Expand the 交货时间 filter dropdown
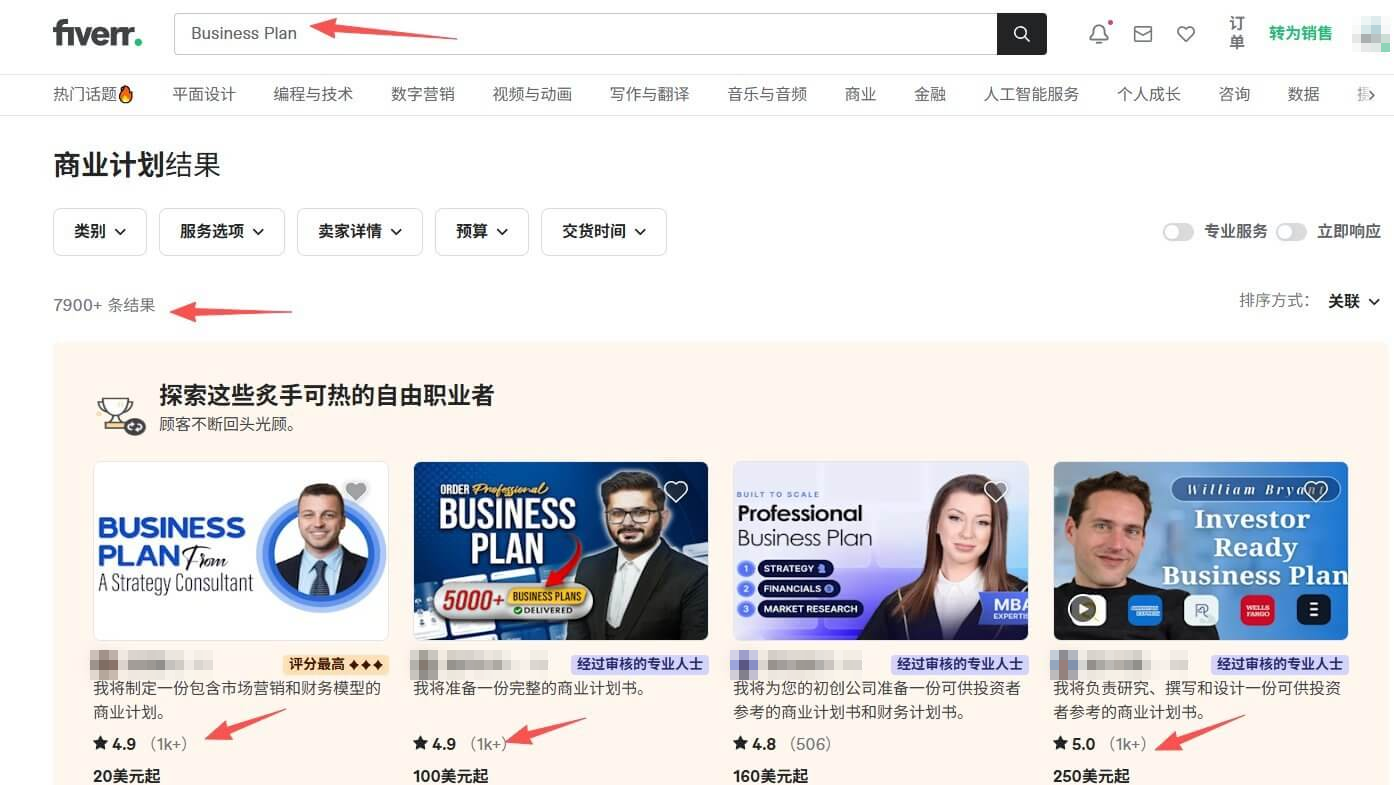The width and height of the screenshot is (1394, 785). click(x=604, y=232)
